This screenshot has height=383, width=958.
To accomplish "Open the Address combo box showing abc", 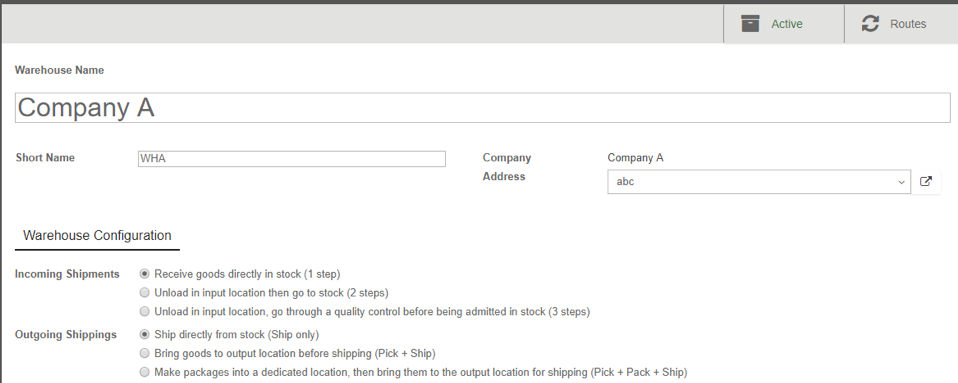I will pyautogui.click(x=759, y=182).
